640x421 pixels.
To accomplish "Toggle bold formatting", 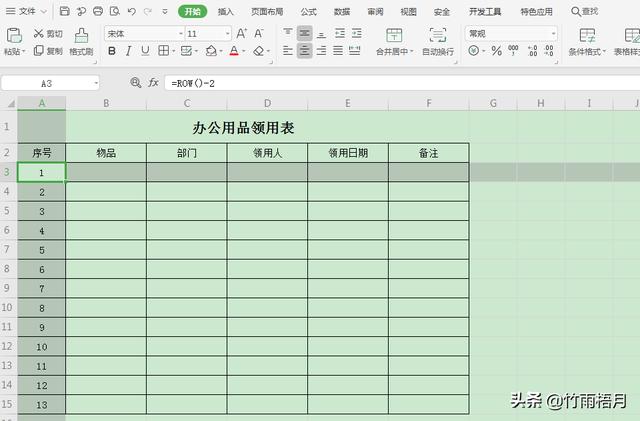I will coord(112,51).
